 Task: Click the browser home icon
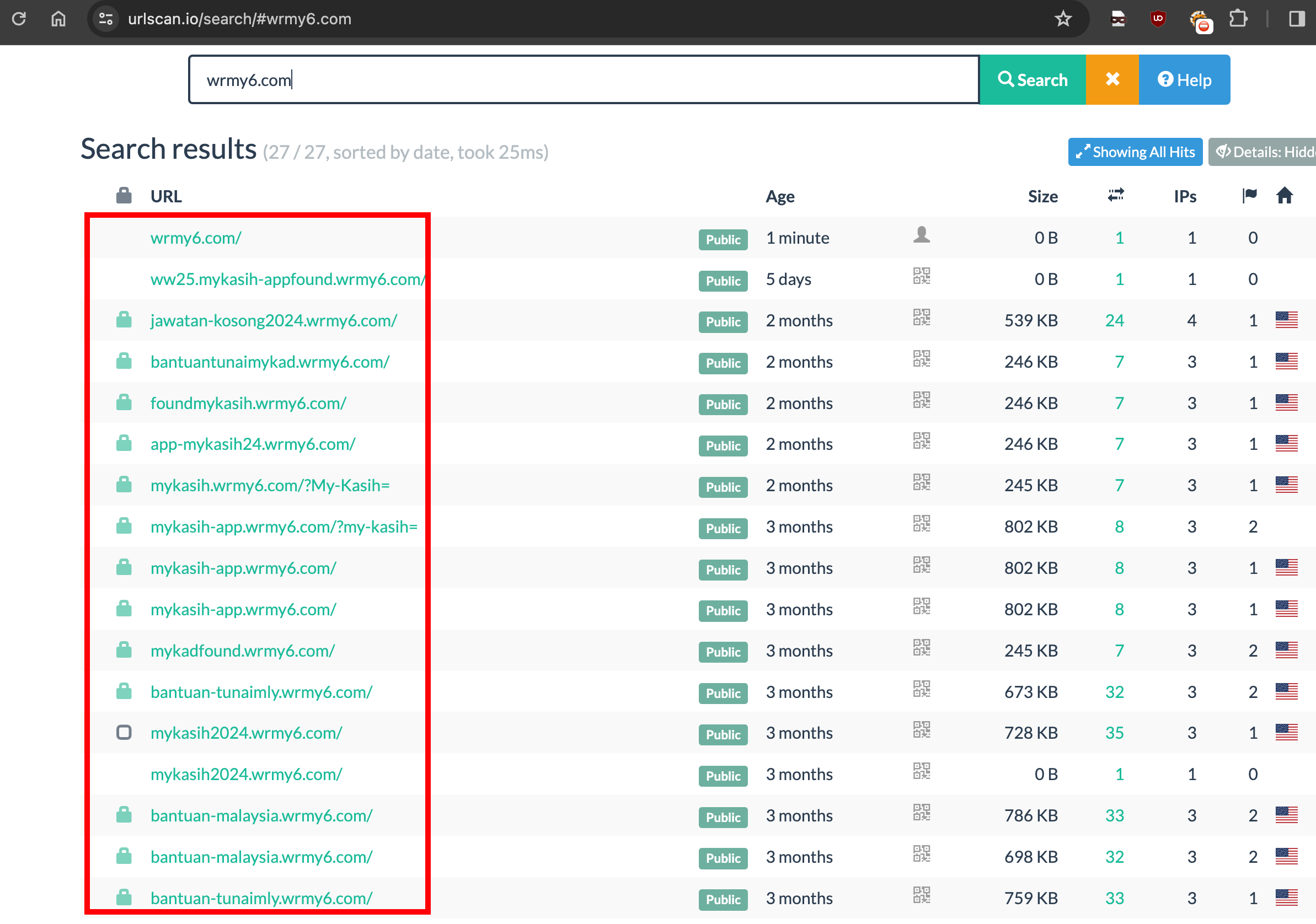(58, 19)
